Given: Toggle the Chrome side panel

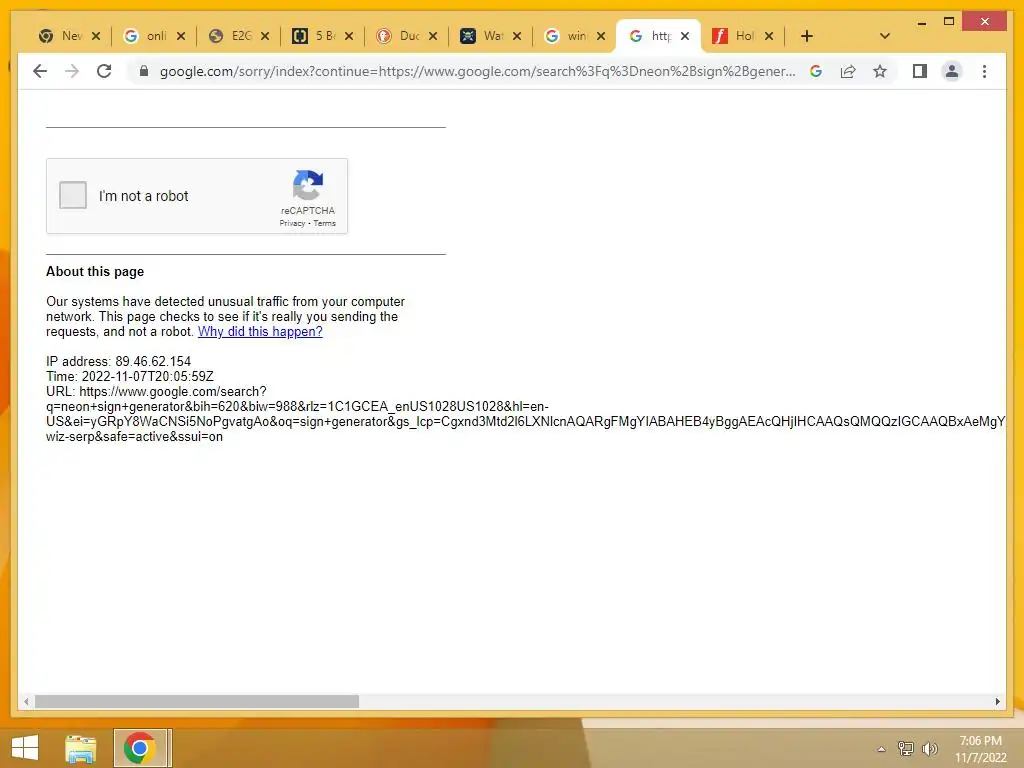Looking at the screenshot, I should tap(920, 71).
